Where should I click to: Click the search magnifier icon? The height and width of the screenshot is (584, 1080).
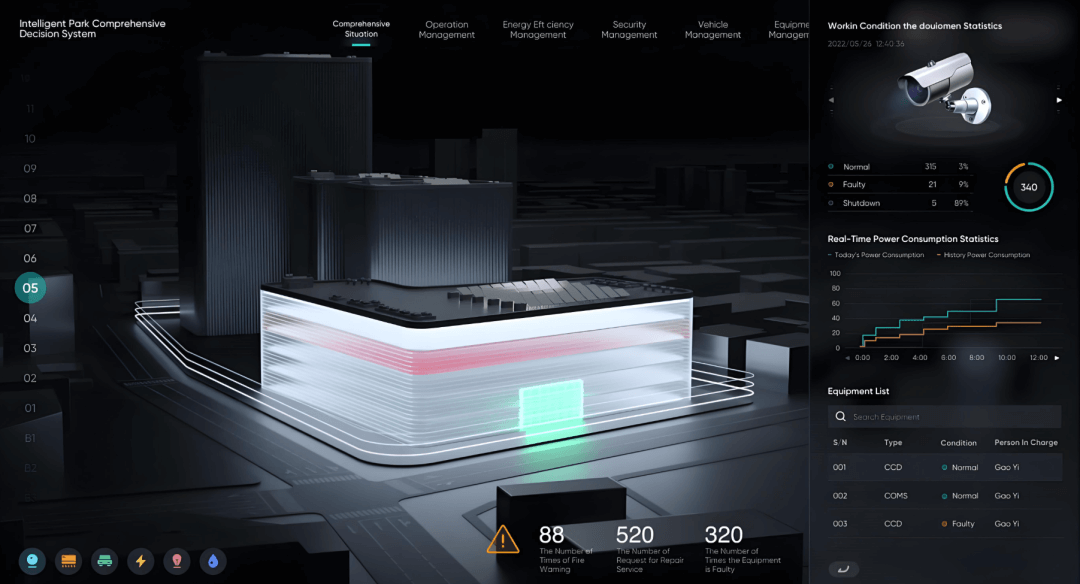pos(840,417)
